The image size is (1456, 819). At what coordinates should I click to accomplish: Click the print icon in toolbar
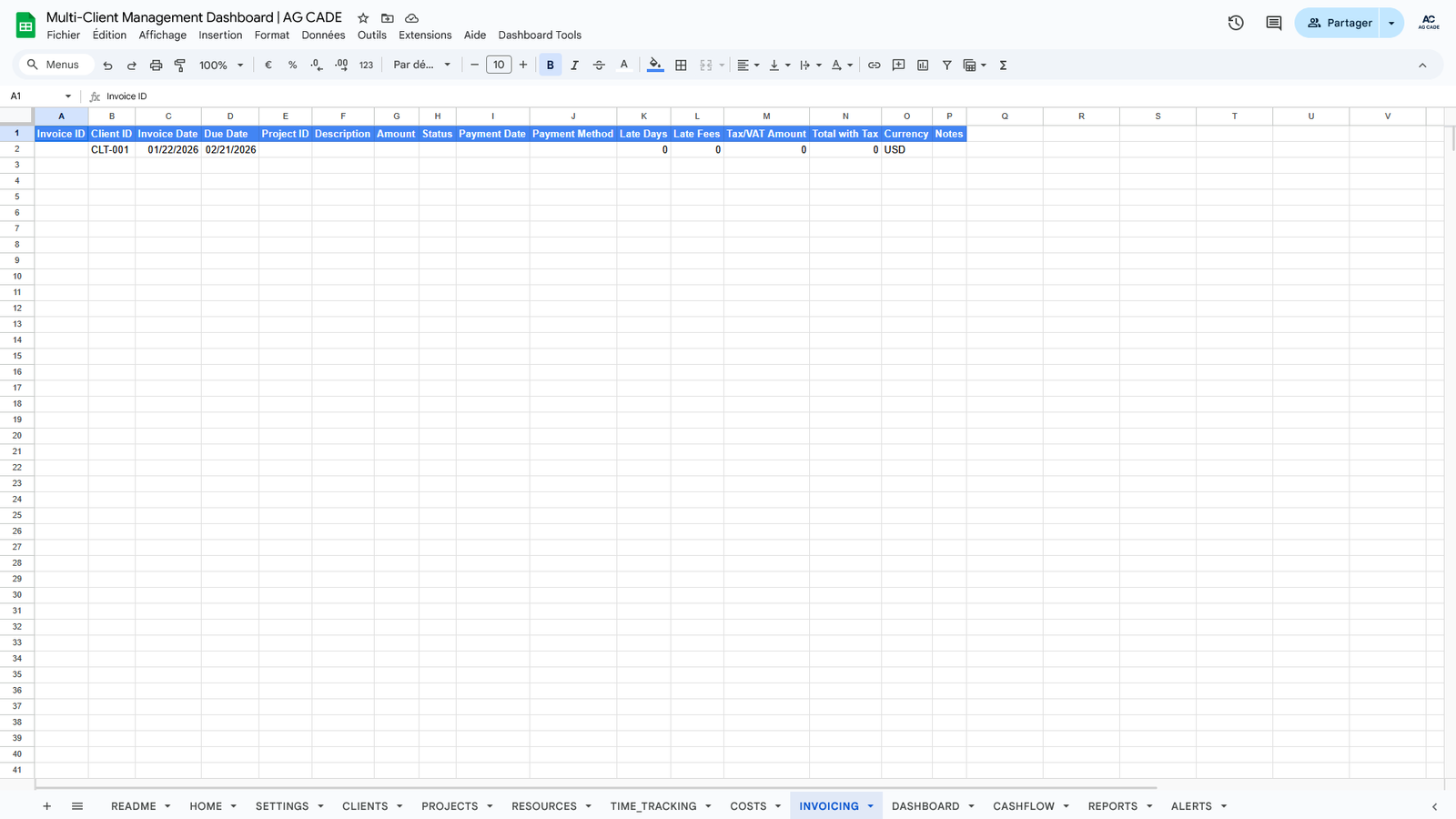point(156,66)
